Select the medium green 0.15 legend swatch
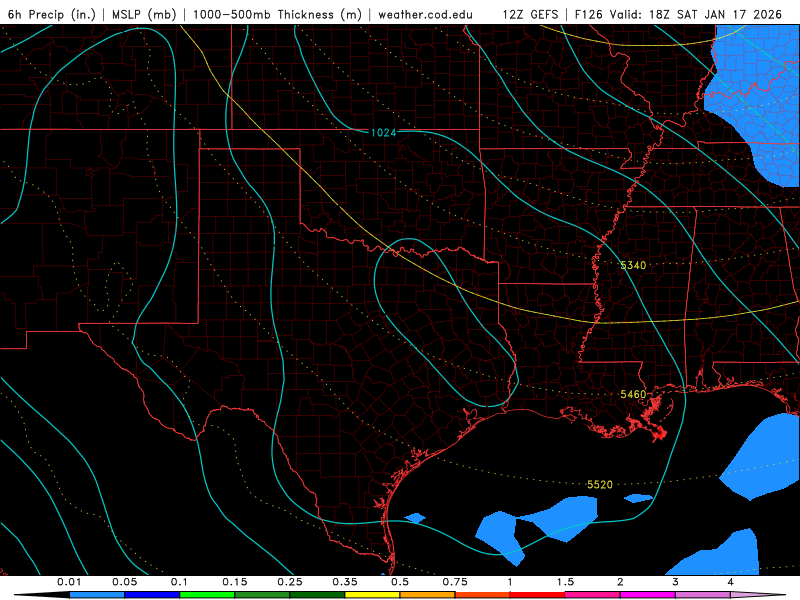This screenshot has height=600, width=800. pos(262,595)
